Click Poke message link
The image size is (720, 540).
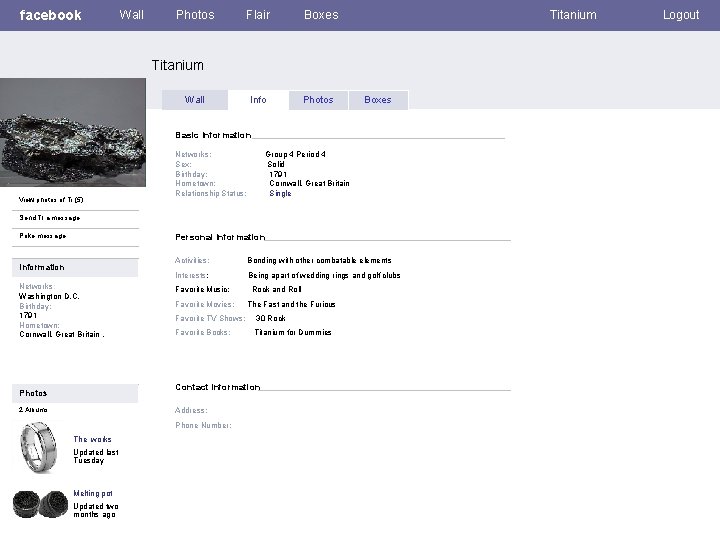point(43,236)
